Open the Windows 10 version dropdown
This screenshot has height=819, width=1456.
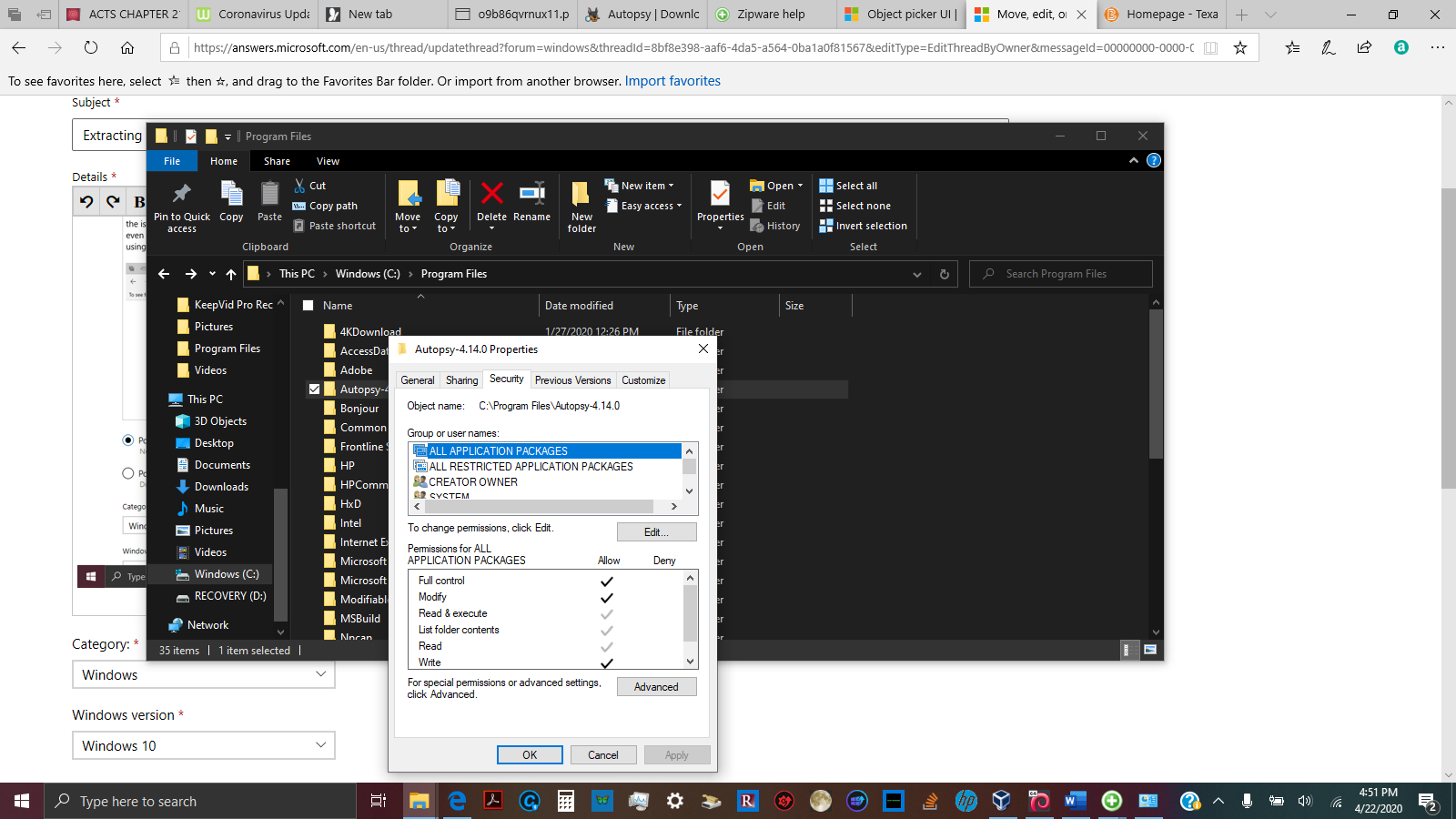[x=203, y=745]
